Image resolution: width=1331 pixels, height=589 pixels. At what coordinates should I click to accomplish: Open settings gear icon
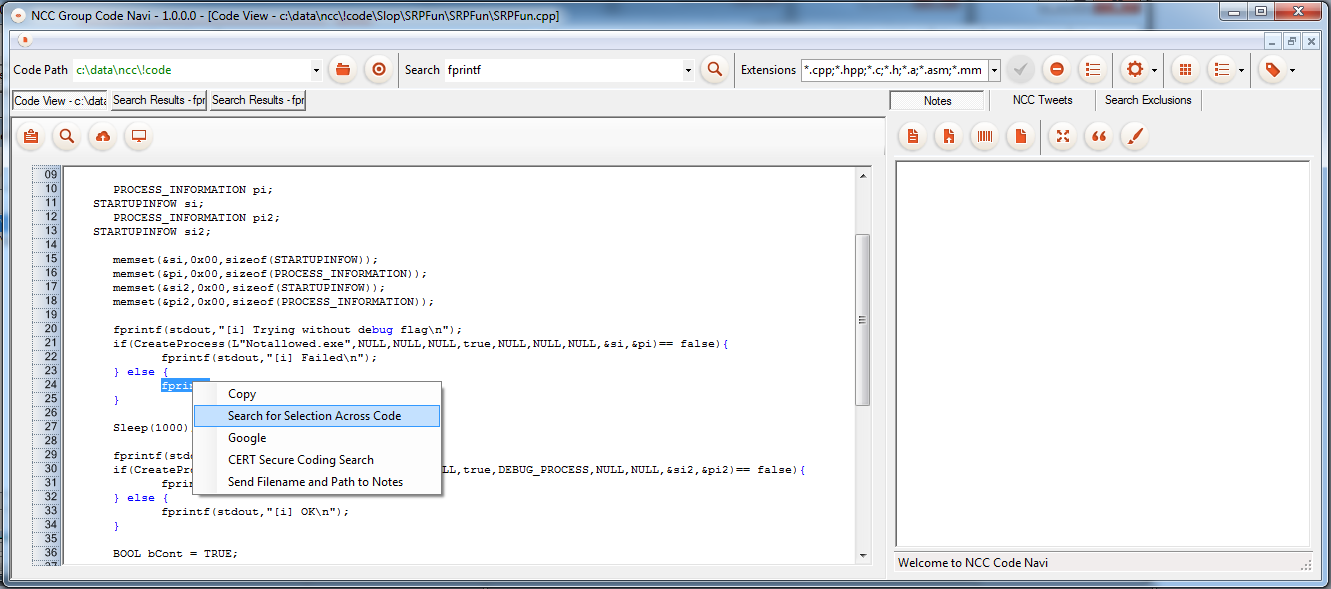(1134, 70)
